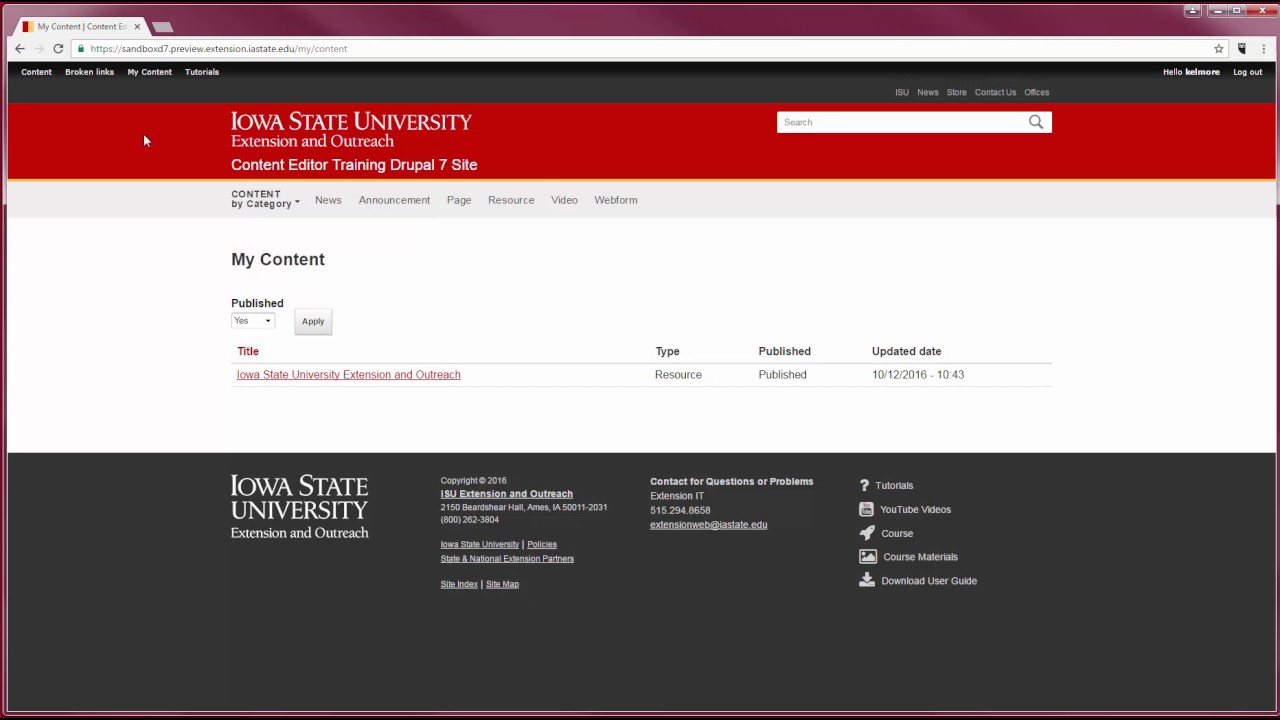1280x720 pixels.
Task: Open a new browser tab
Action: (163, 27)
